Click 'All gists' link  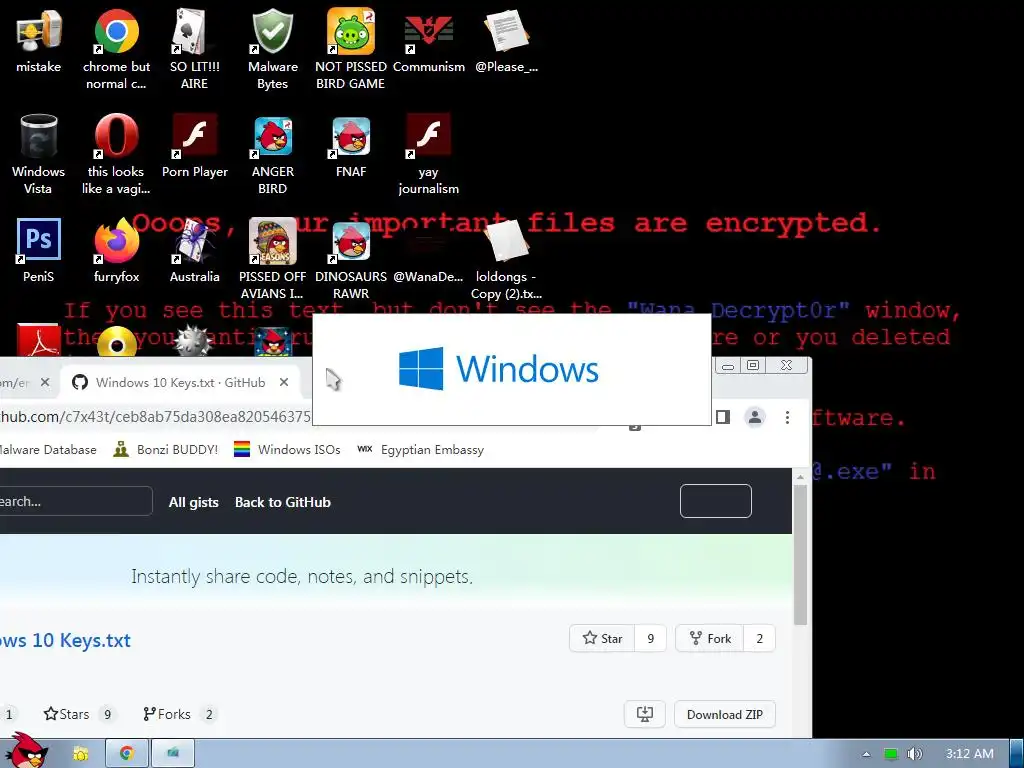click(x=193, y=502)
